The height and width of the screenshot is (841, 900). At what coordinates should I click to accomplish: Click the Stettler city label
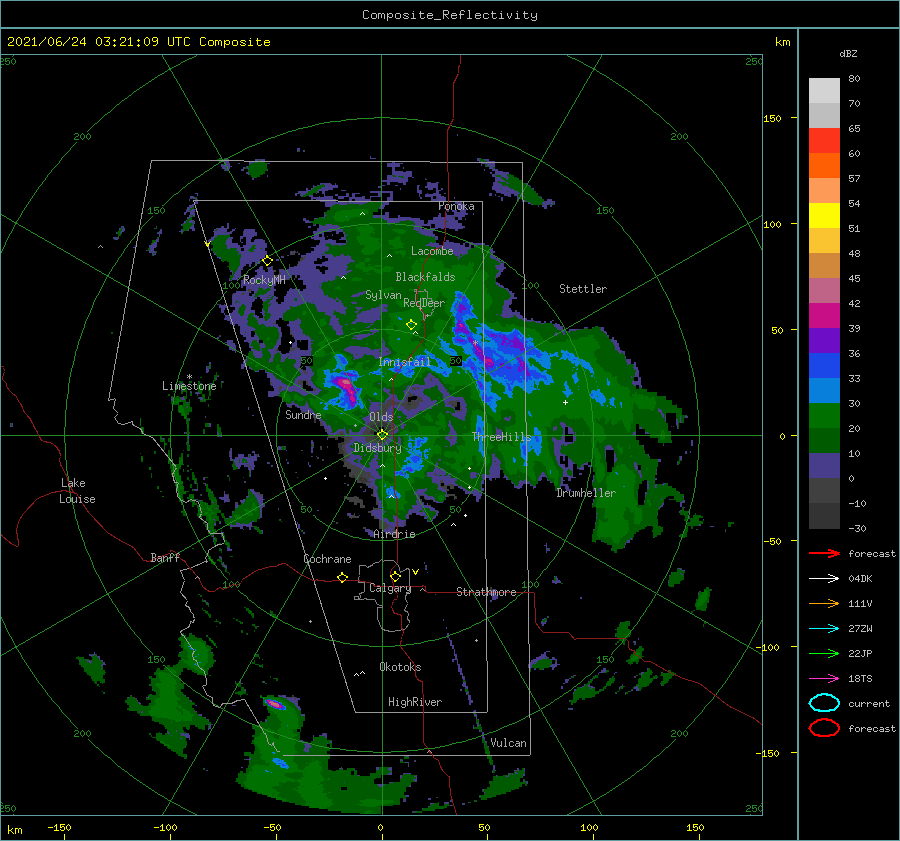(583, 289)
